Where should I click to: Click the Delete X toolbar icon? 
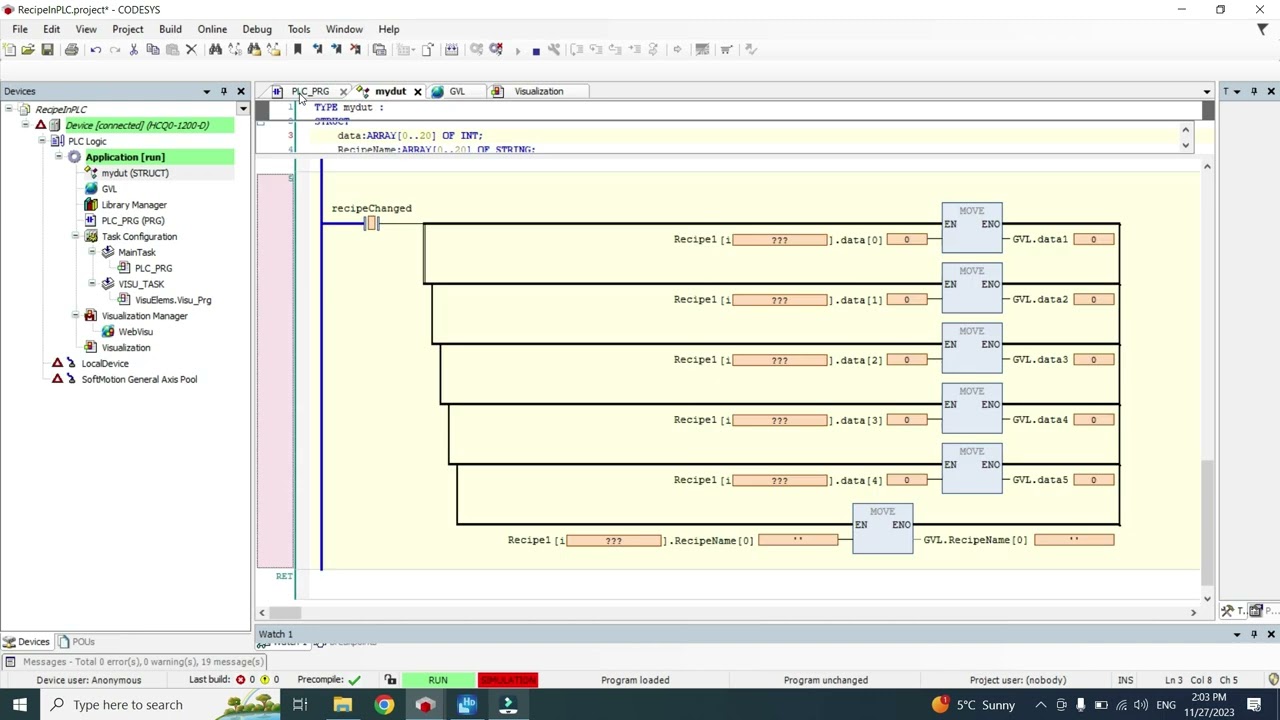pyautogui.click(x=191, y=49)
